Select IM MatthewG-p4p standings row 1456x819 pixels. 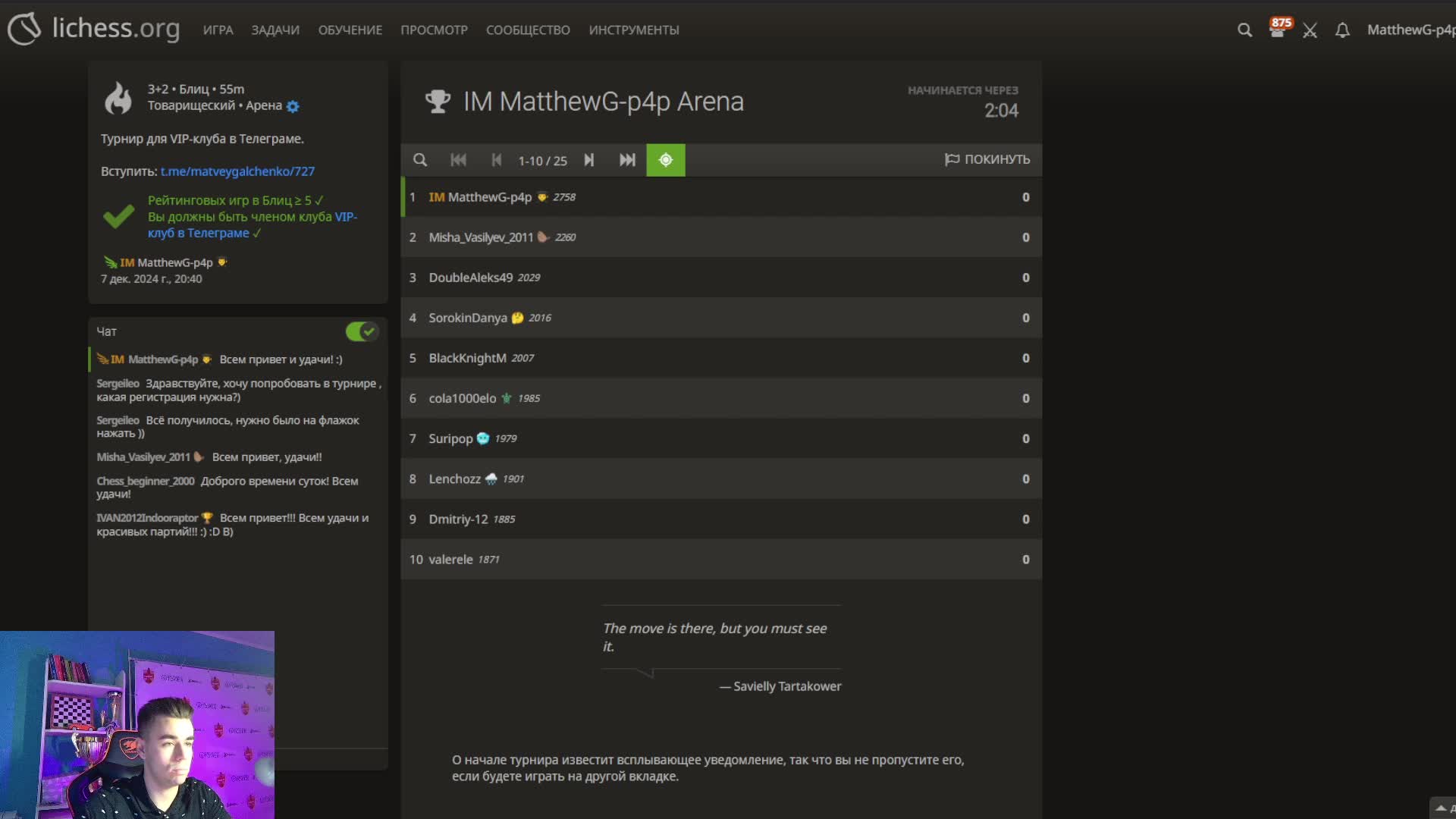(x=721, y=197)
